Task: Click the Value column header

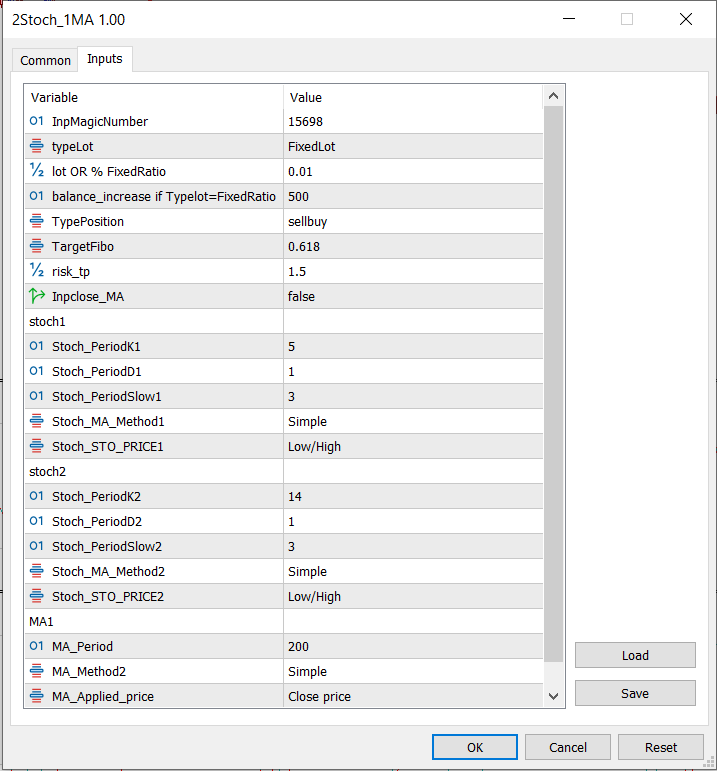Action: (412, 97)
